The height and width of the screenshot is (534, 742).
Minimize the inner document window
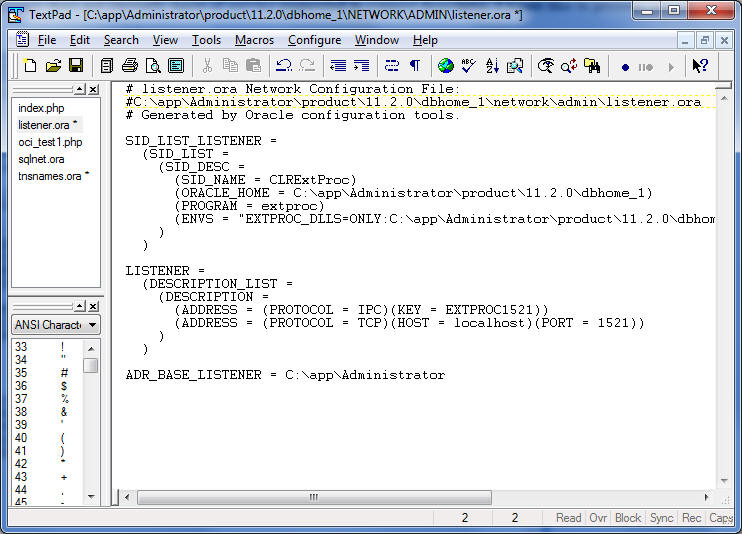coord(685,41)
